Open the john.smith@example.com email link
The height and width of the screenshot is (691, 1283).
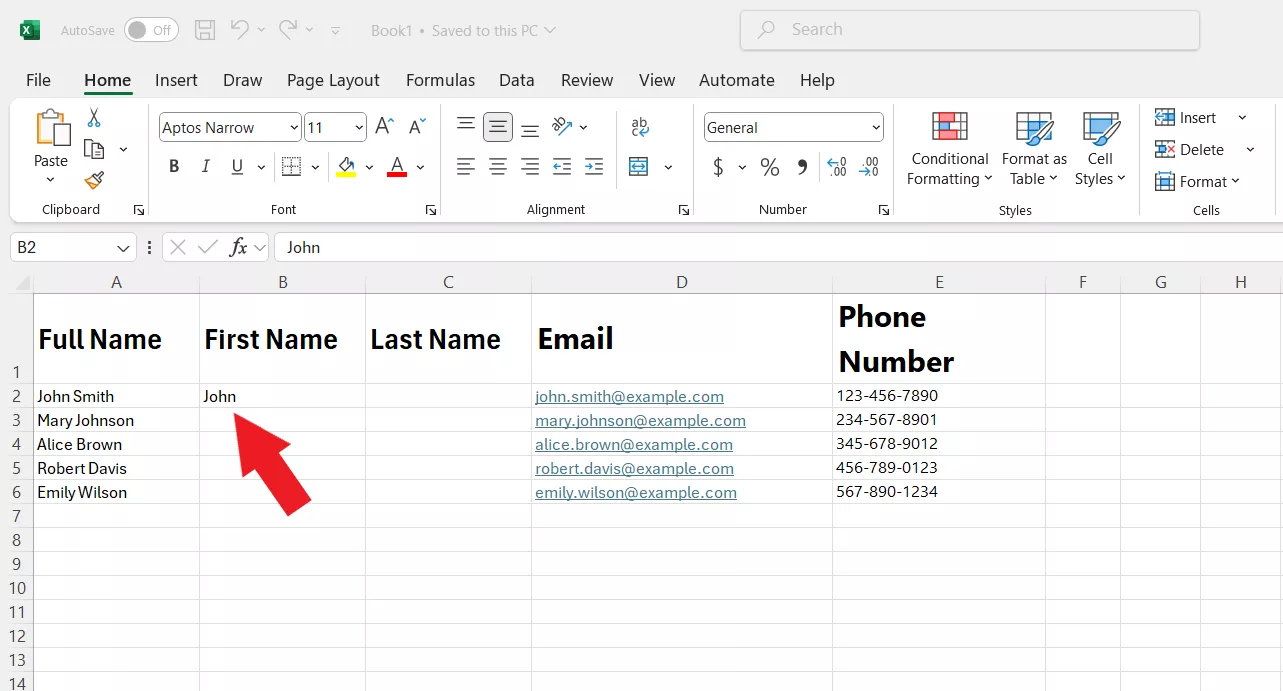(629, 396)
